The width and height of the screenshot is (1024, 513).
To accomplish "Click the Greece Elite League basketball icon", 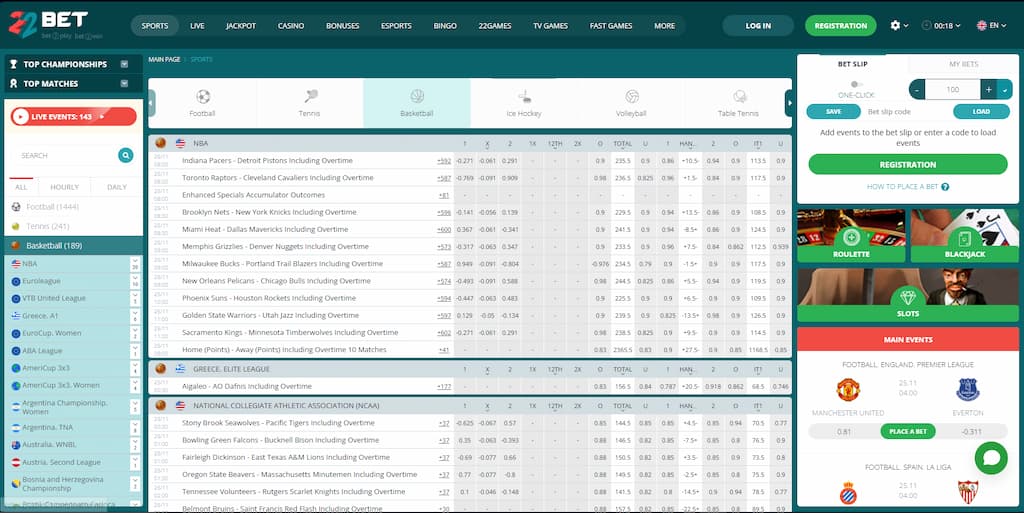I will pos(161,369).
